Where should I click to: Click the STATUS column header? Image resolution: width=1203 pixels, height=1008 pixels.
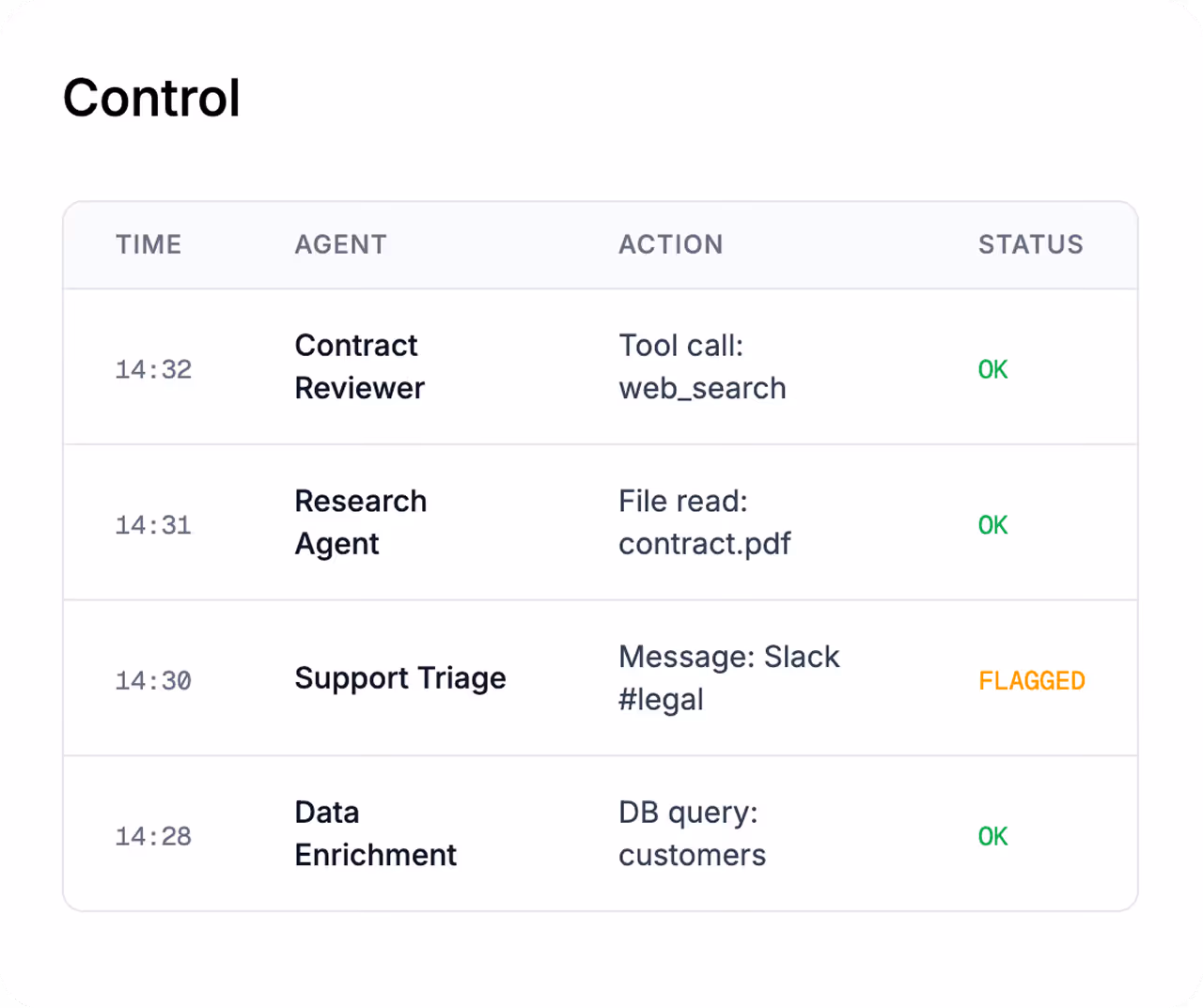[1030, 244]
